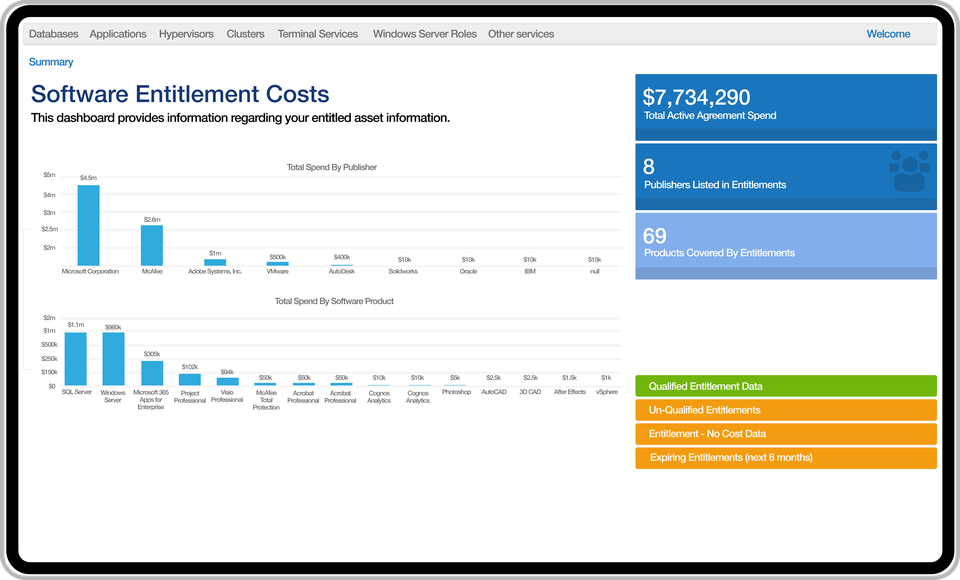The width and height of the screenshot is (960, 580).
Task: Select the Adobe Systems, Inc. bar
Action: pos(215,262)
